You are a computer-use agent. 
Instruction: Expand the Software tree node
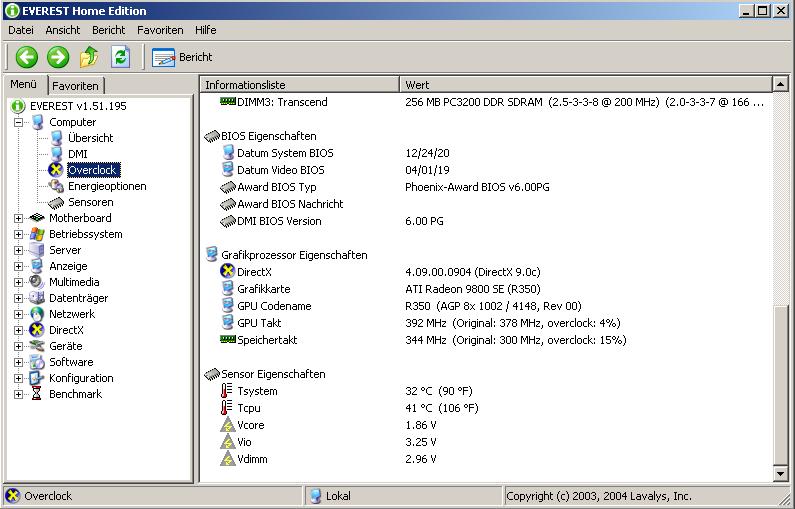click(x=18, y=362)
